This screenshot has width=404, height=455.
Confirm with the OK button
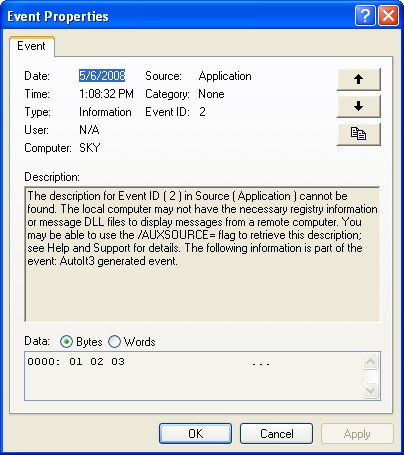[x=195, y=434]
